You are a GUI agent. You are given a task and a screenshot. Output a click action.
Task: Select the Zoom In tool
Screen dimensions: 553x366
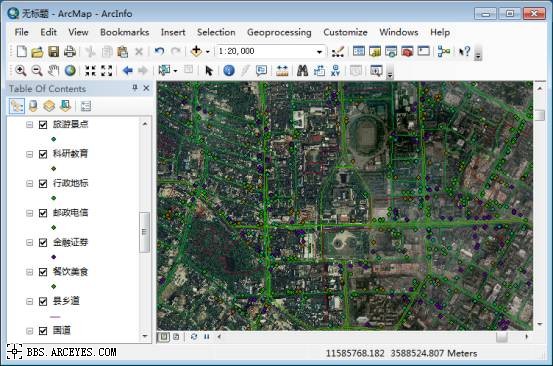pyautogui.click(x=20, y=71)
